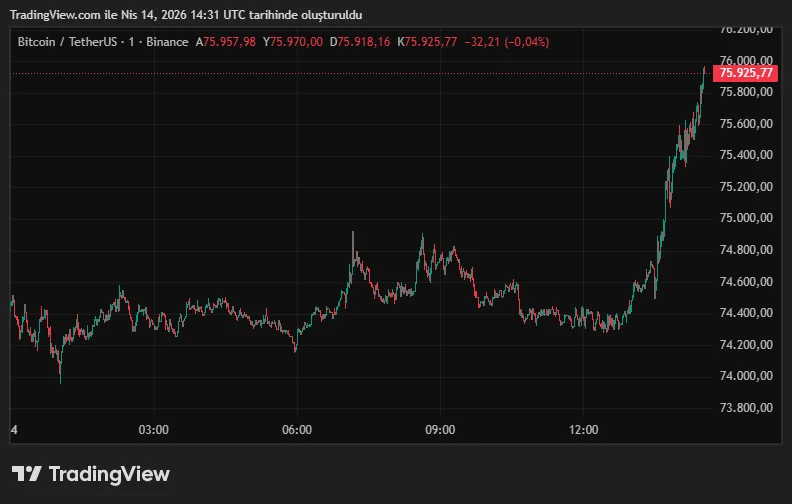The height and width of the screenshot is (504, 792).
Task: Click the high value Y75.970,00
Action: point(292,42)
